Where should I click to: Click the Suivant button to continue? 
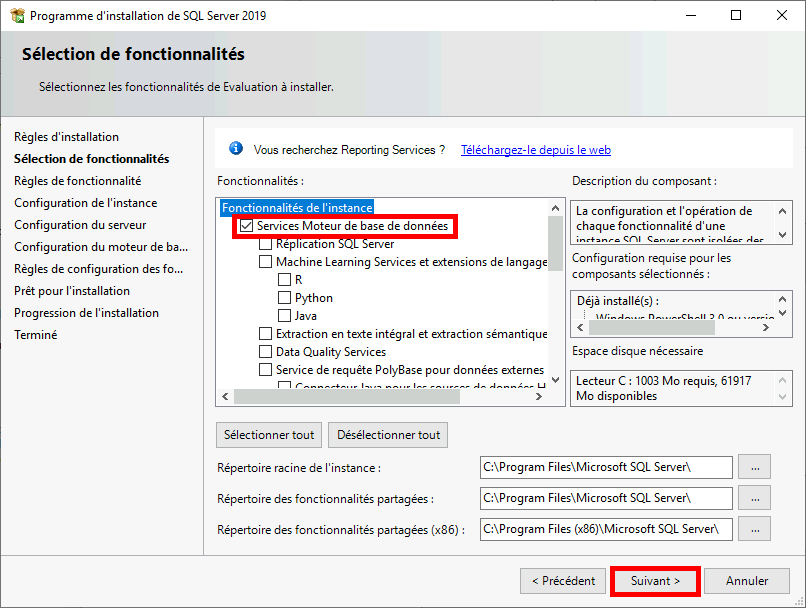click(654, 580)
